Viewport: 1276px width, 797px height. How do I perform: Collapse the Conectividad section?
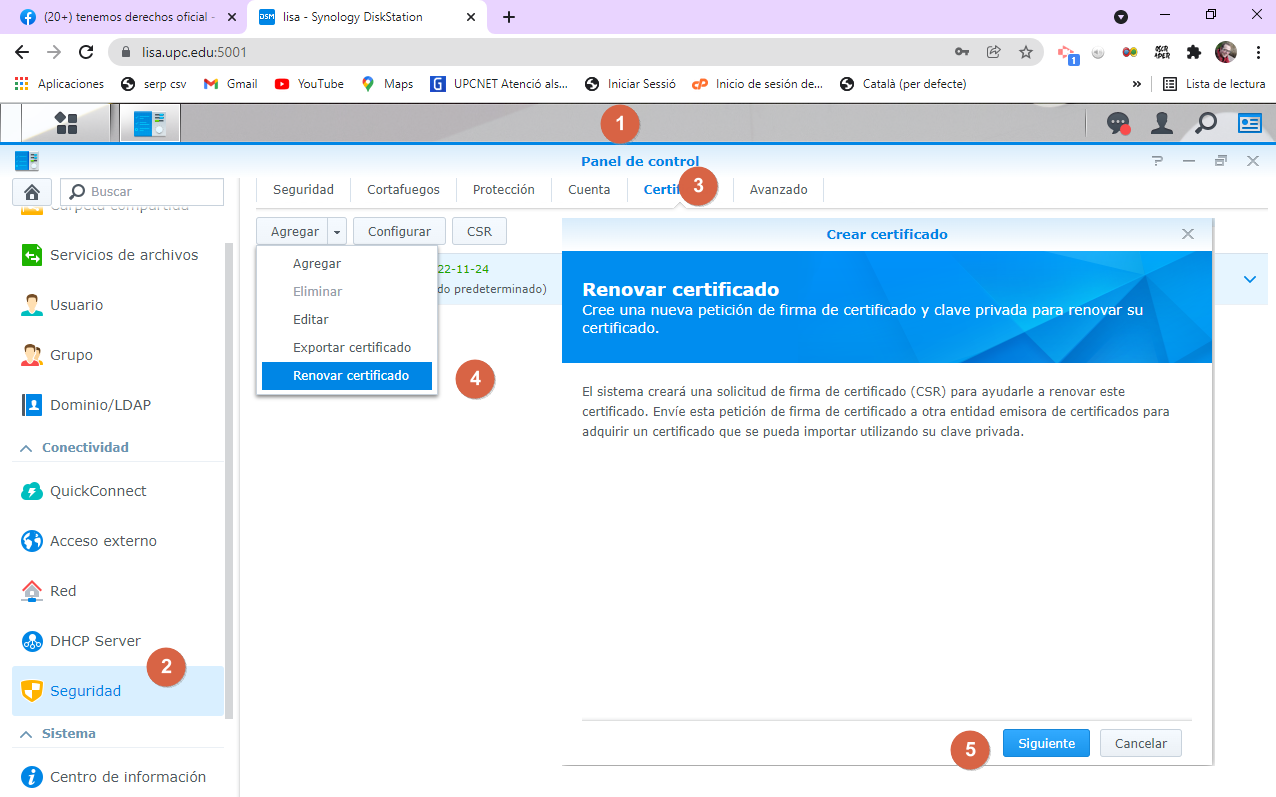[x=27, y=448]
